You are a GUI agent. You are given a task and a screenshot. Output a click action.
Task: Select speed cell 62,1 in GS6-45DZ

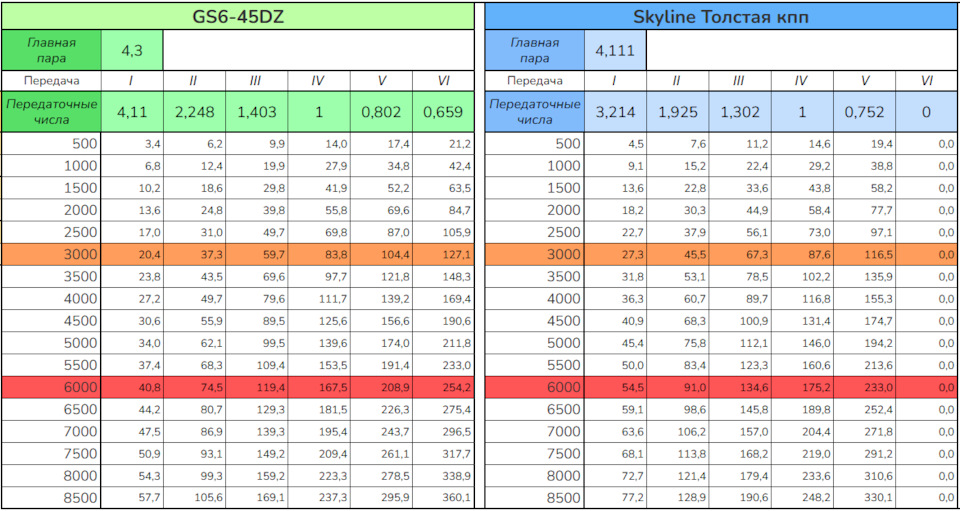[x=194, y=343]
